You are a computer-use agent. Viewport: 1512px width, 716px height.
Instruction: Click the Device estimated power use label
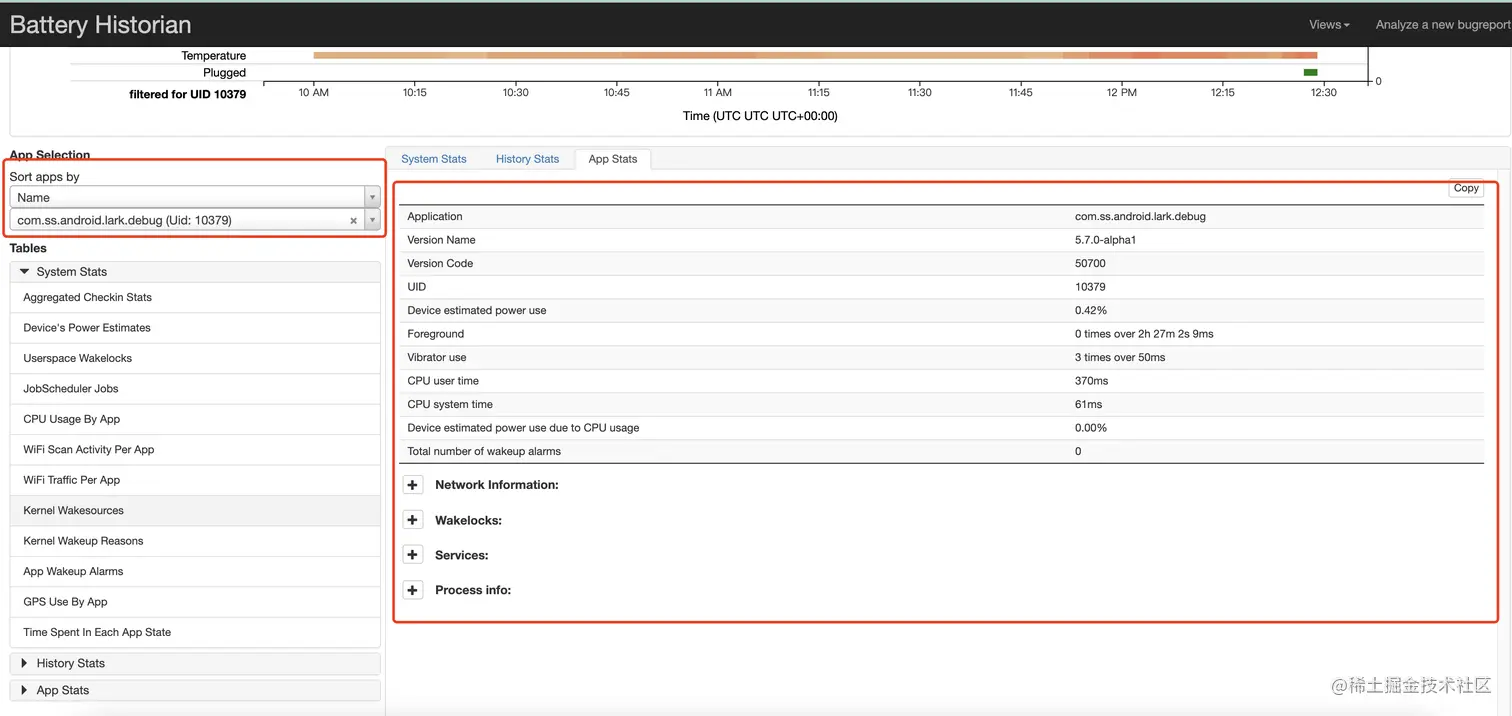477,310
